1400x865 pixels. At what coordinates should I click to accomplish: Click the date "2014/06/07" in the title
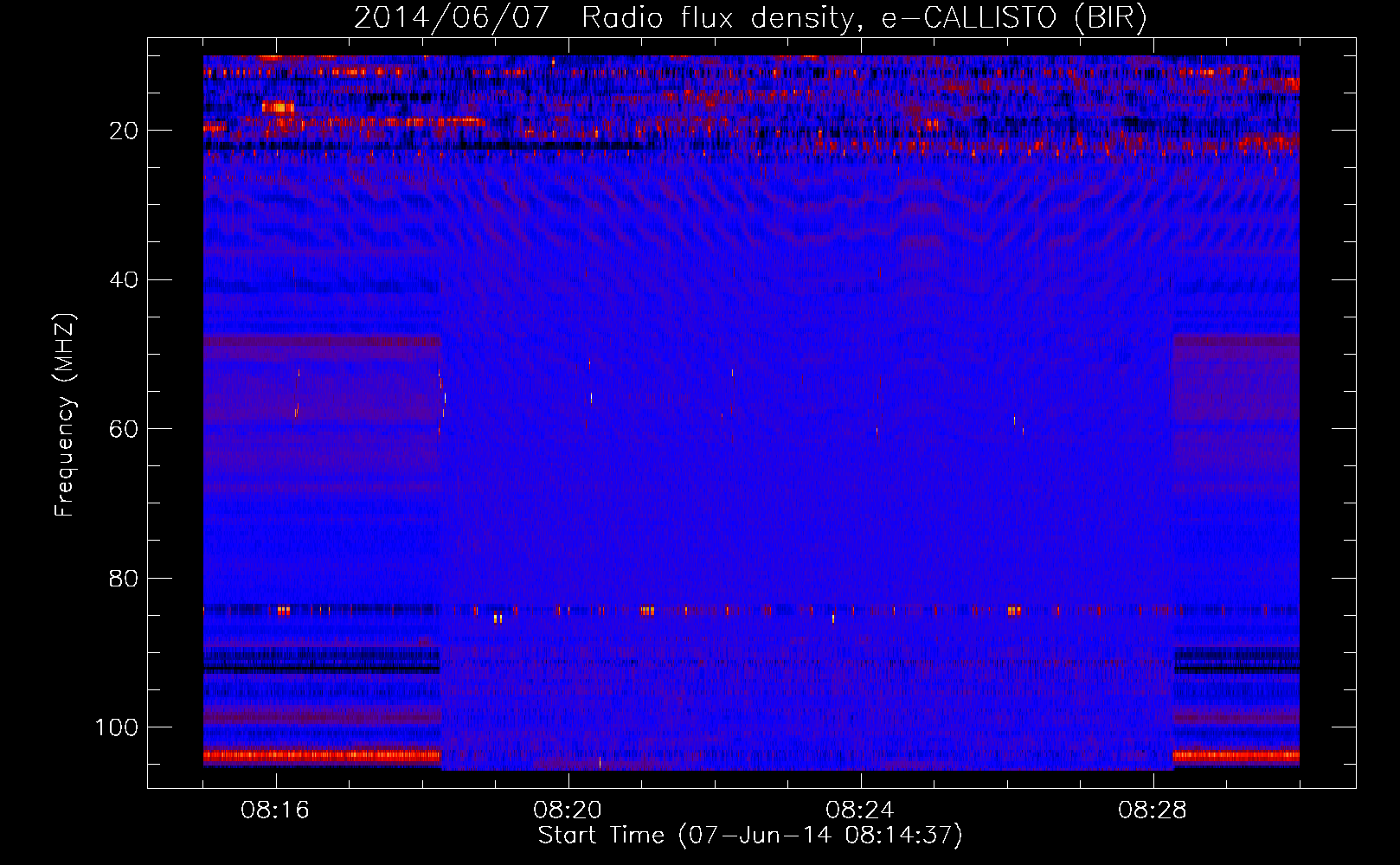(x=452, y=17)
